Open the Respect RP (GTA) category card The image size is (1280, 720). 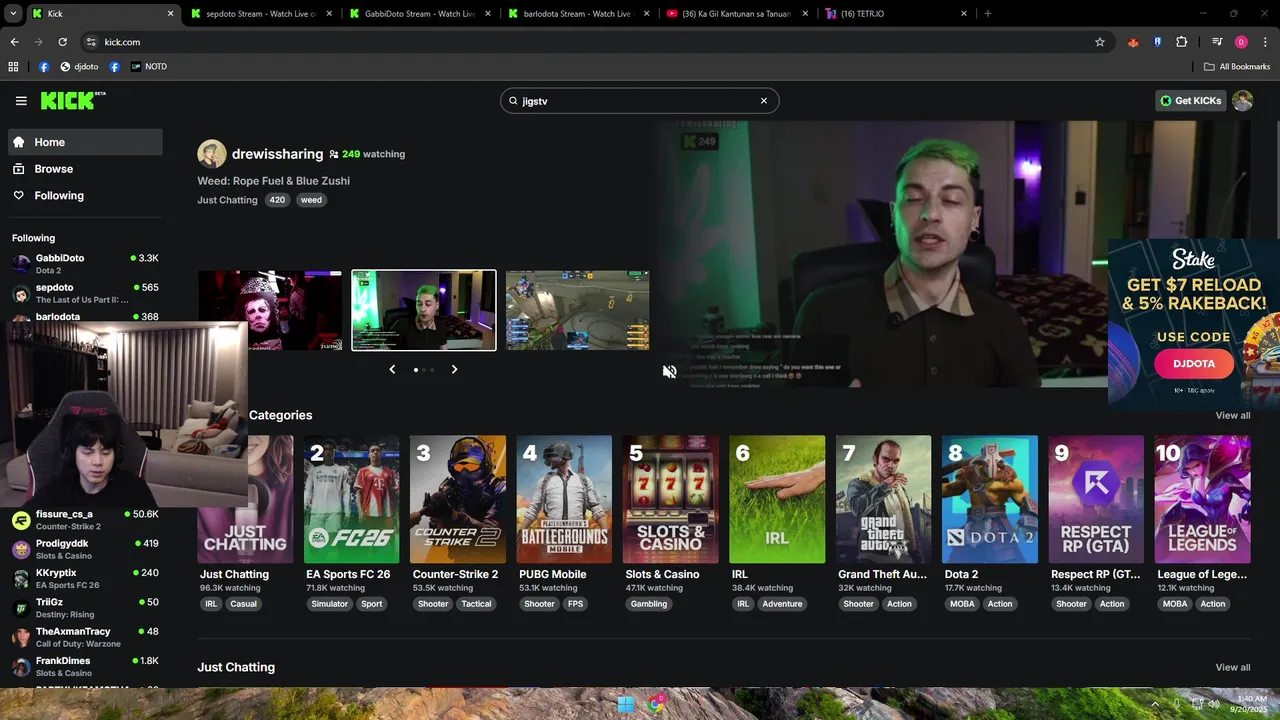1096,499
